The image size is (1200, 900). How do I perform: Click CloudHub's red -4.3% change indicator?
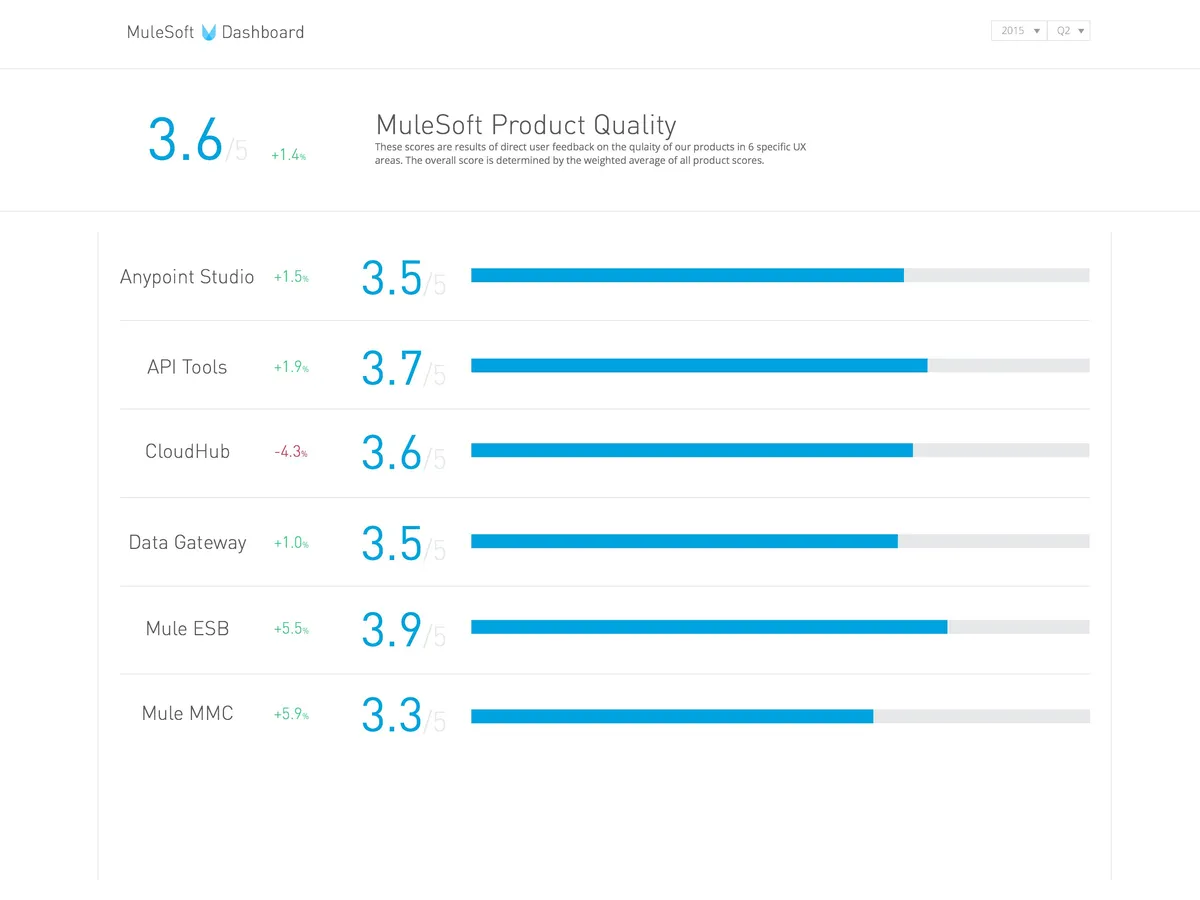click(290, 452)
